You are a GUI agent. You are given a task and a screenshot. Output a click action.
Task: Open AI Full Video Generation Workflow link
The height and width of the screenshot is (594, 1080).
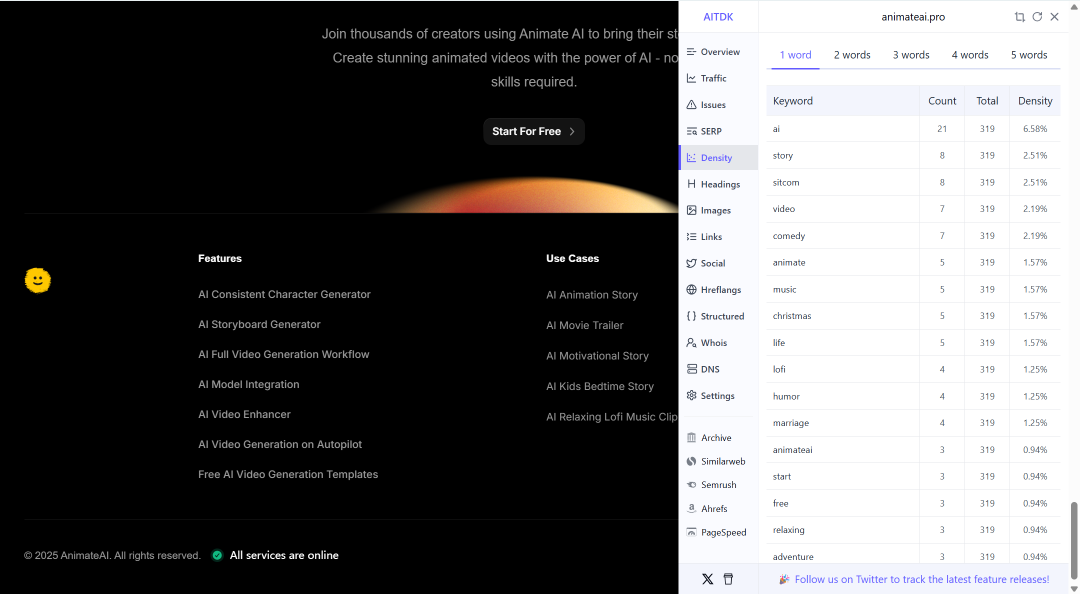[284, 354]
